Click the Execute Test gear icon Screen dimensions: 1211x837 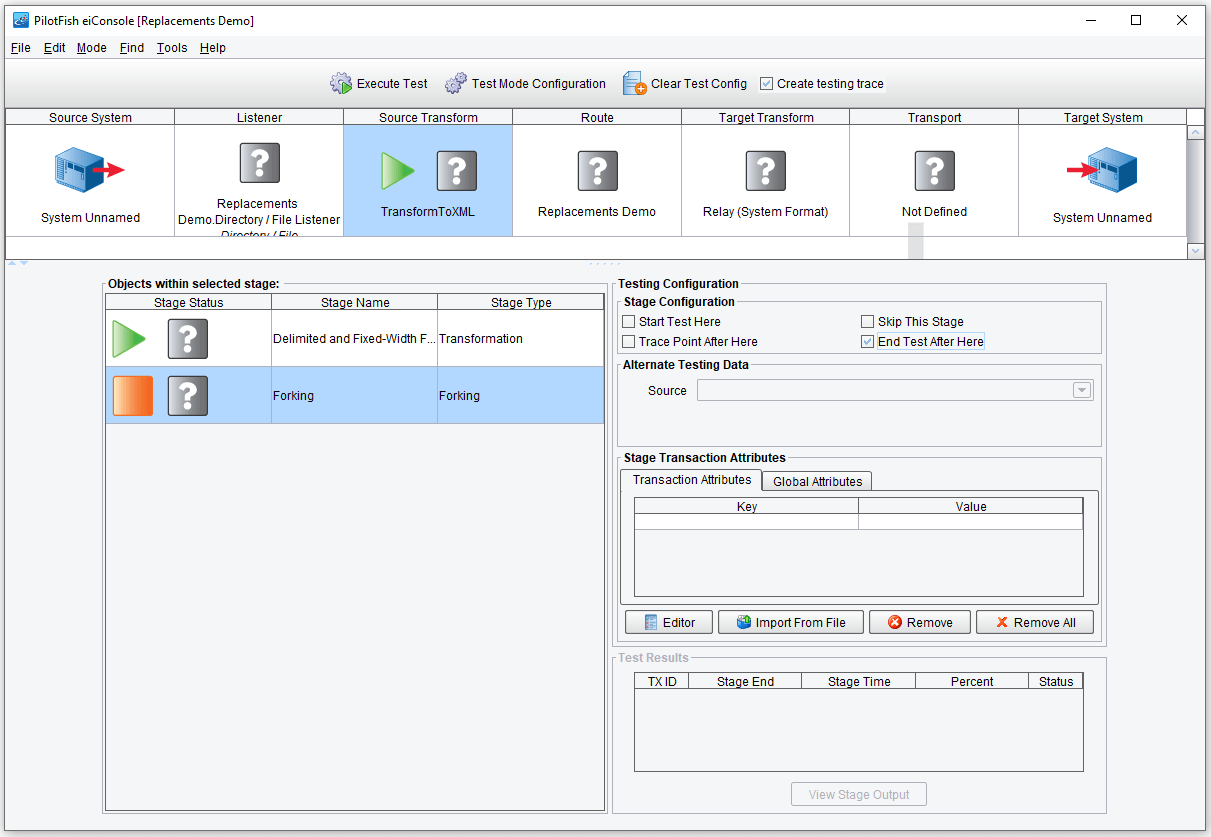tap(341, 84)
